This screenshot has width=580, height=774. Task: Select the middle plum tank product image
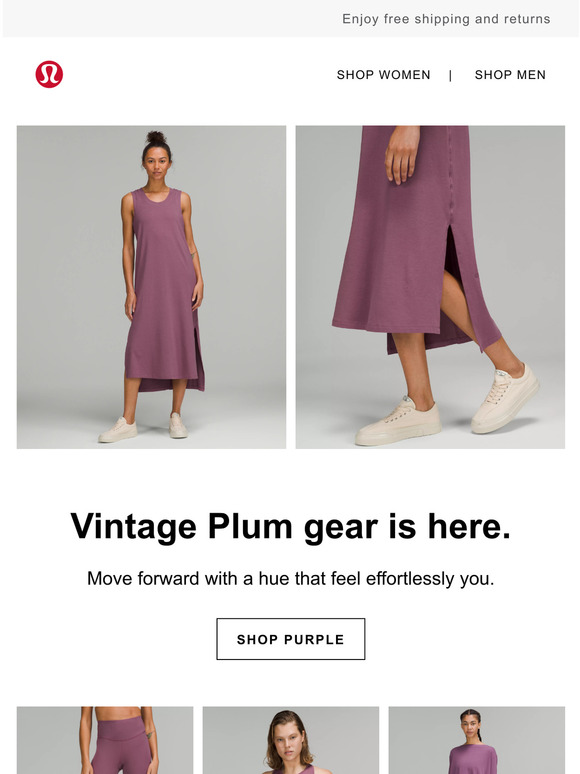(x=291, y=740)
